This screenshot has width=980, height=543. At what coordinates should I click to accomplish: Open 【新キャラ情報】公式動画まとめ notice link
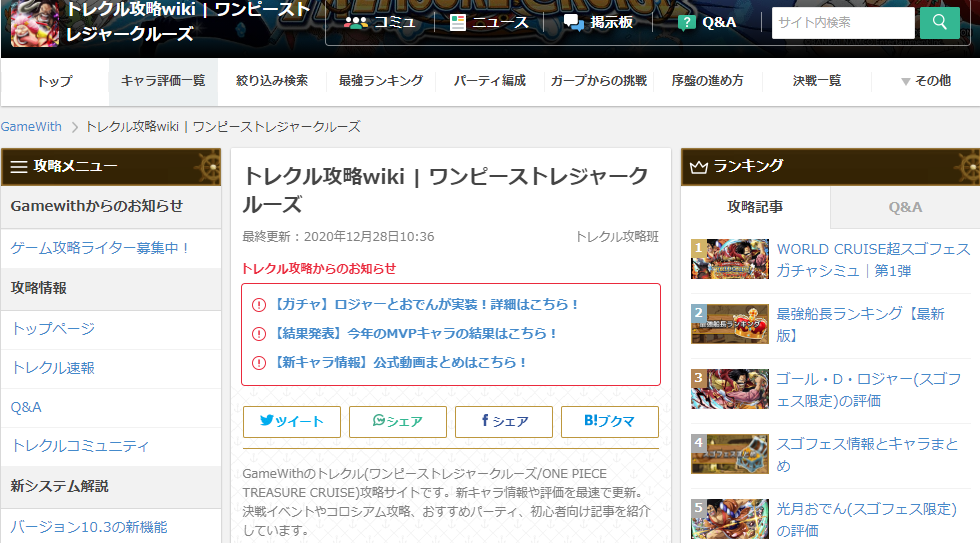(399, 362)
